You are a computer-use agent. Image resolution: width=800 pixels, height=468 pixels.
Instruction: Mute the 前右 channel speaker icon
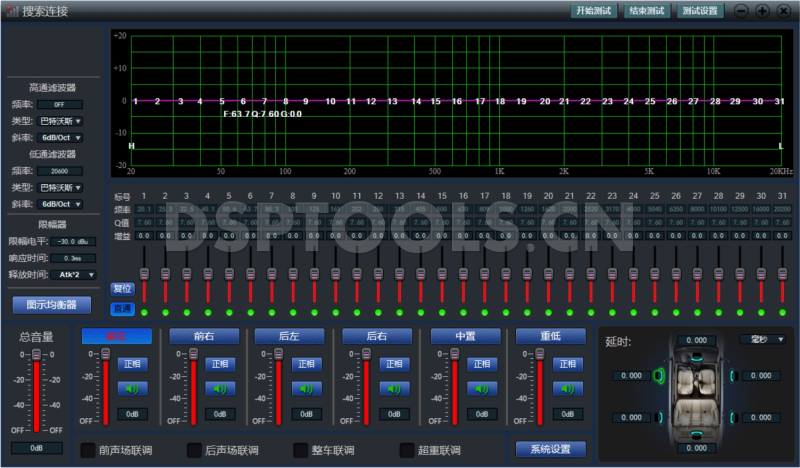click(220, 389)
